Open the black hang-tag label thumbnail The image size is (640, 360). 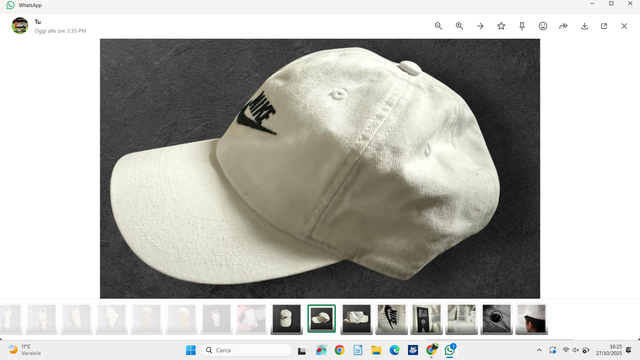point(427,319)
